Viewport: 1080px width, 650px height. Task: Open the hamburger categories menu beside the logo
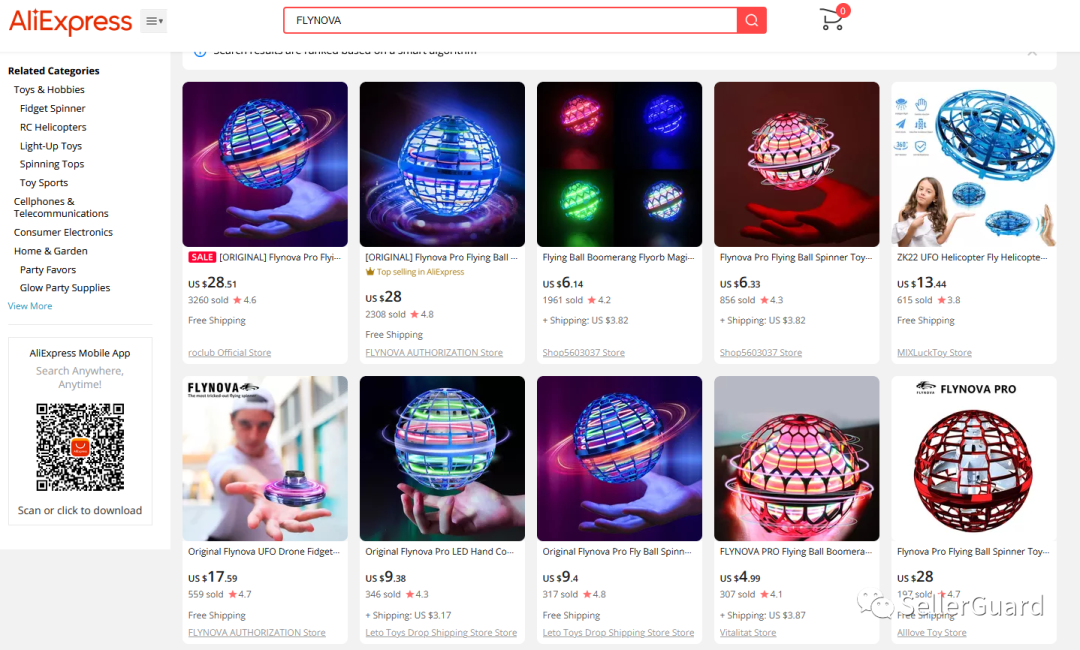[x=154, y=21]
